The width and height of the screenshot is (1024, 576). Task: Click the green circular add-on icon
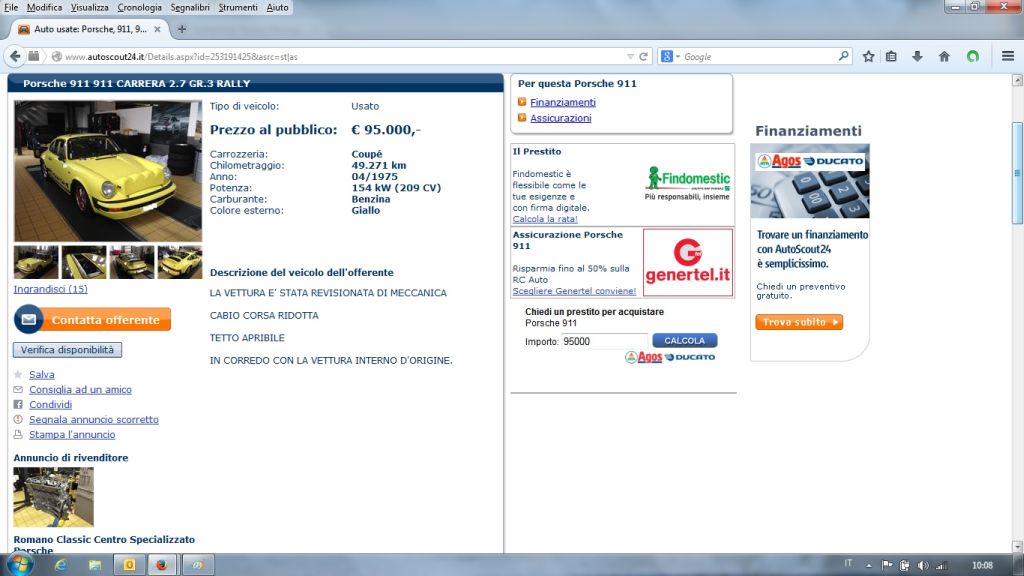pos(973,57)
